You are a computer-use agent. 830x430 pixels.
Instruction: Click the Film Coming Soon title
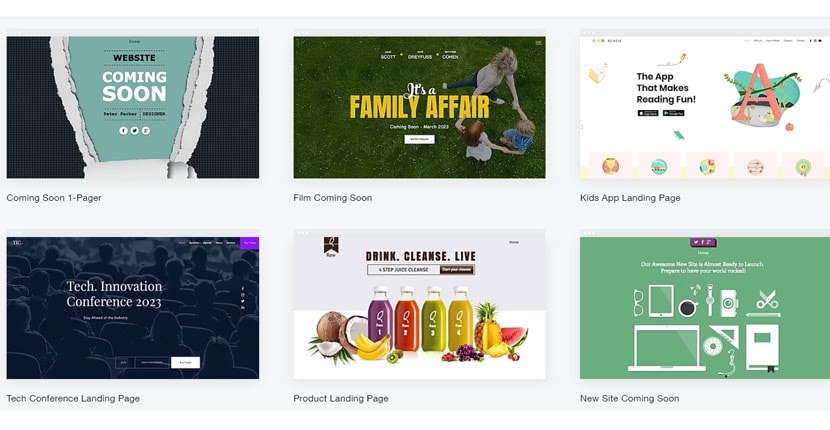pyautogui.click(x=332, y=198)
